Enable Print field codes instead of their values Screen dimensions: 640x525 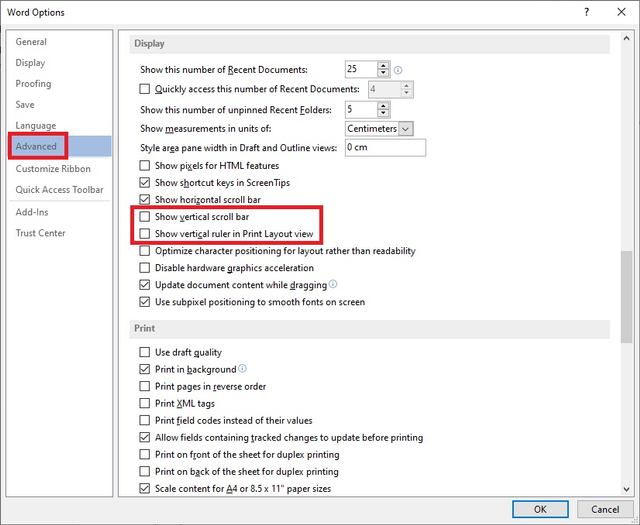click(x=144, y=420)
